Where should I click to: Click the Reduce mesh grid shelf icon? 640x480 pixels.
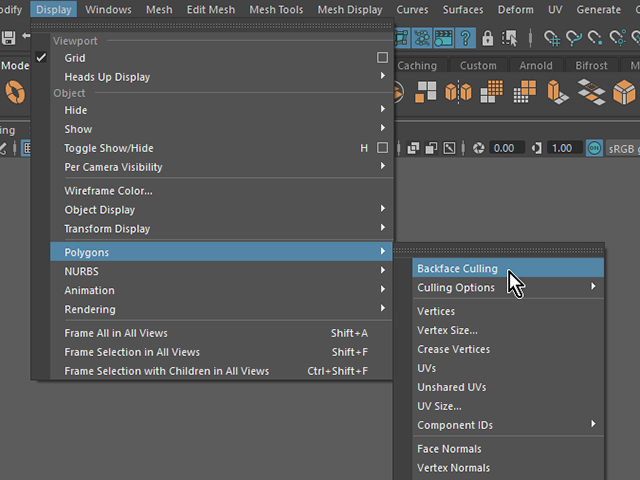pyautogui.click(x=524, y=91)
